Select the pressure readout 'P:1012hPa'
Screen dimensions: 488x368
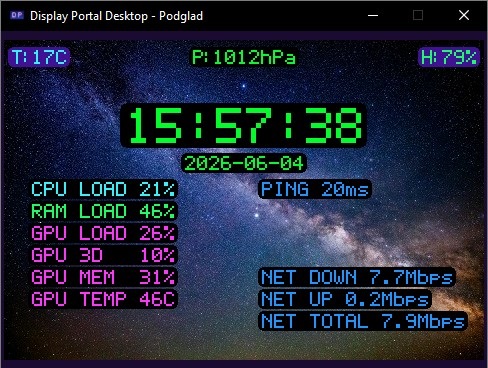tap(244, 57)
